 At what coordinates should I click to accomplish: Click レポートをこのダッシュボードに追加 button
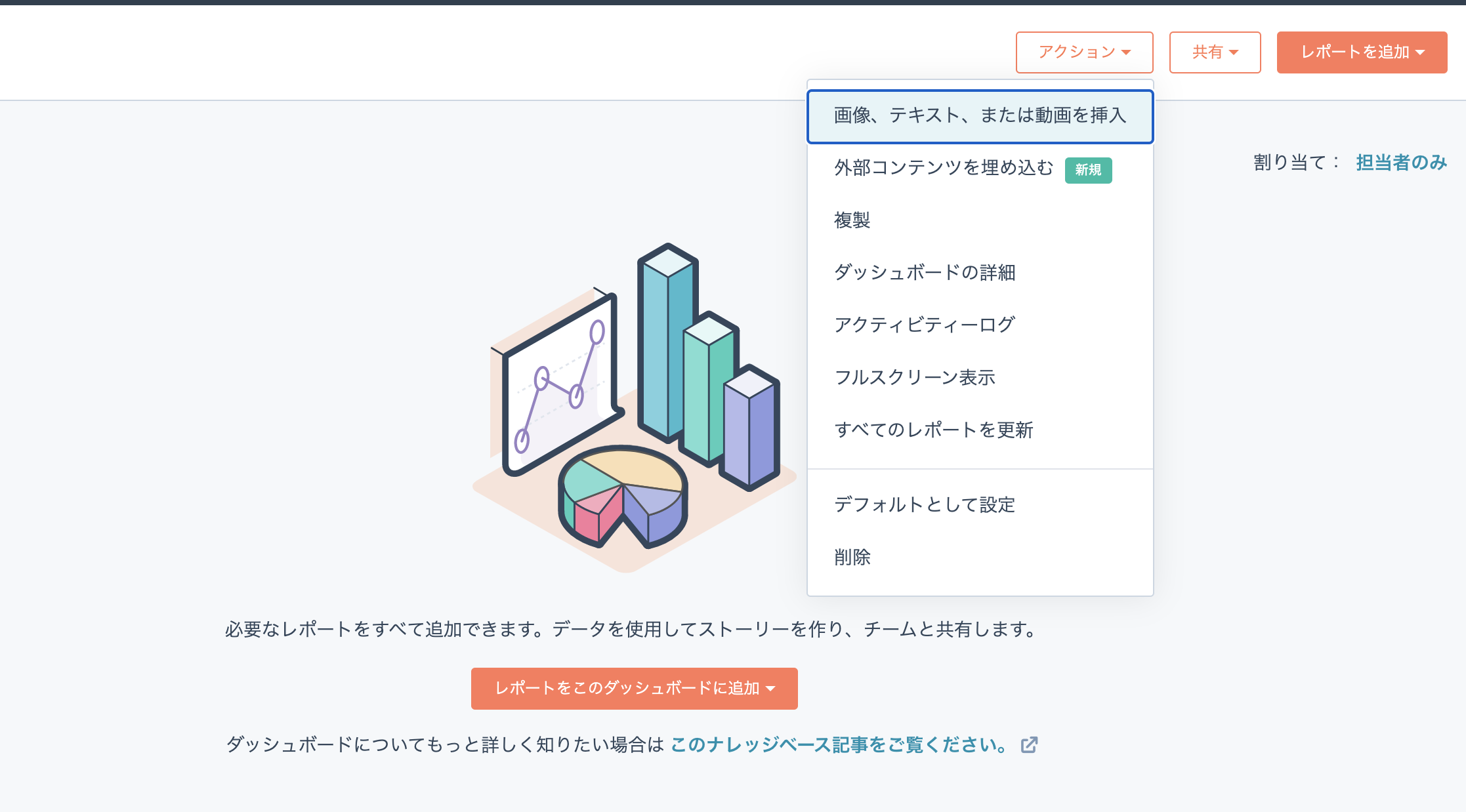click(634, 689)
